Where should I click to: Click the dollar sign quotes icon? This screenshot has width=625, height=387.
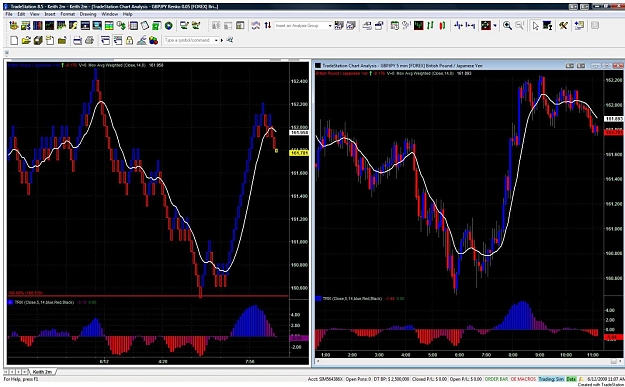[x=121, y=26]
